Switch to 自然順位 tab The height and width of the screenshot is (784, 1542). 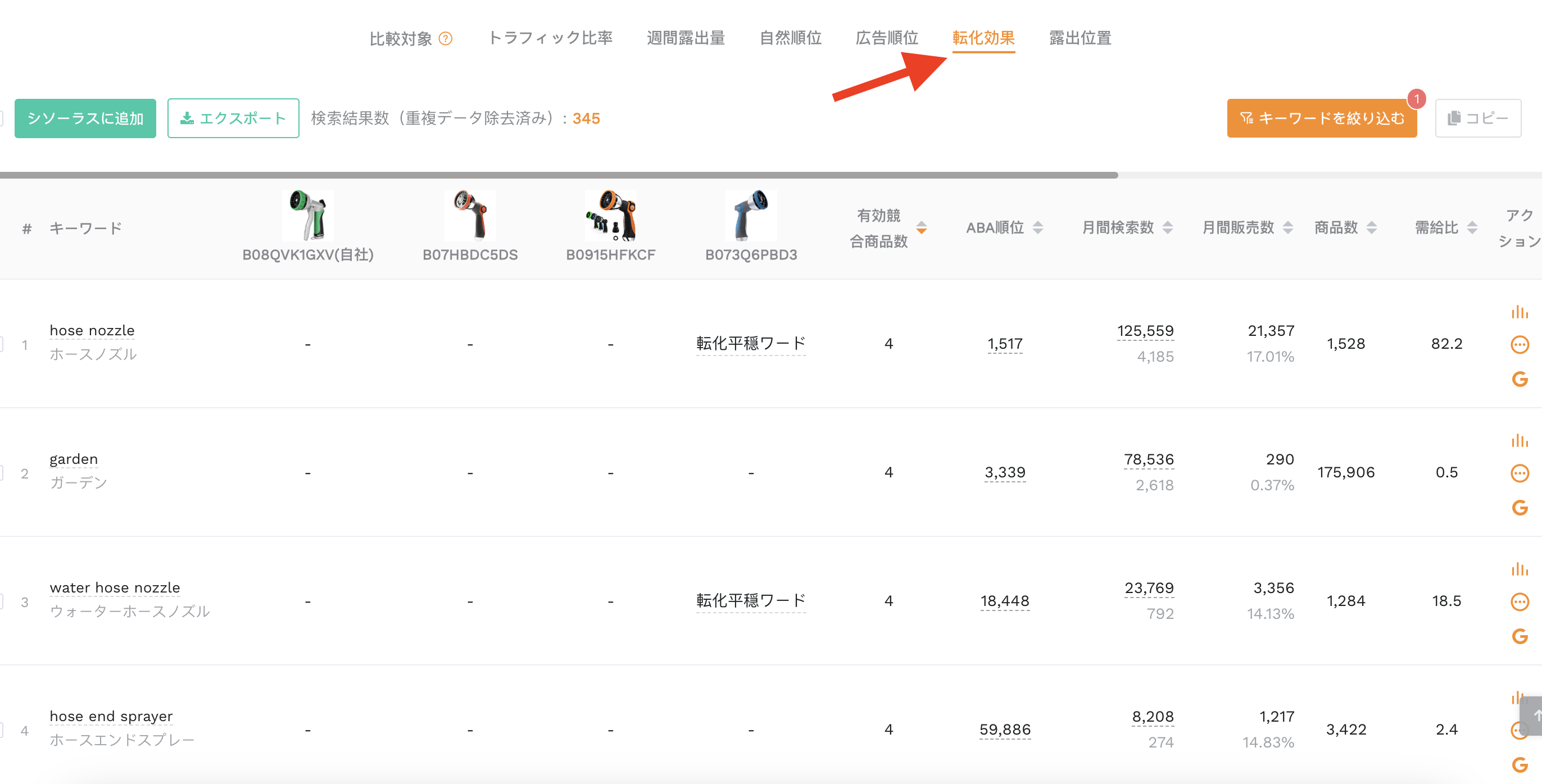(x=790, y=38)
